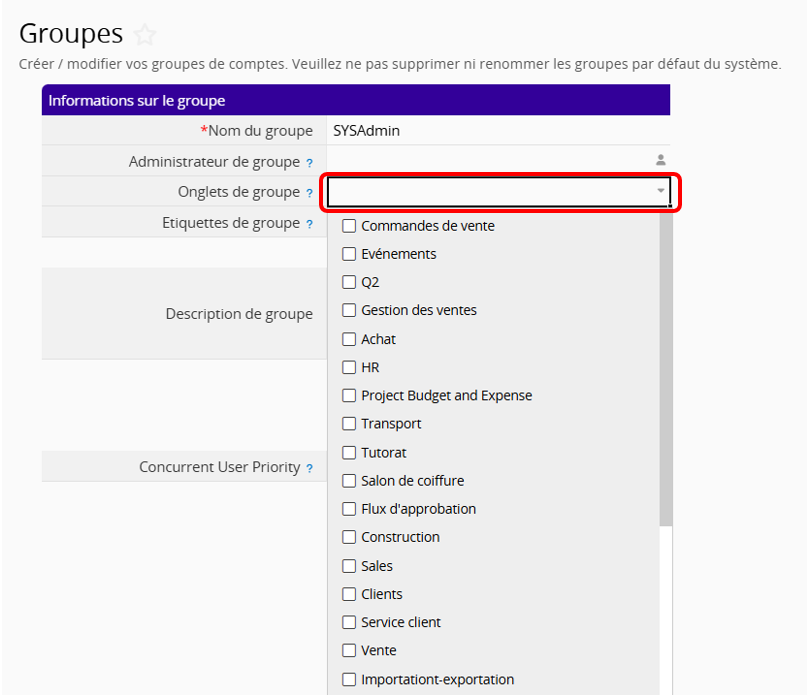Check the Evénements option

349,254
